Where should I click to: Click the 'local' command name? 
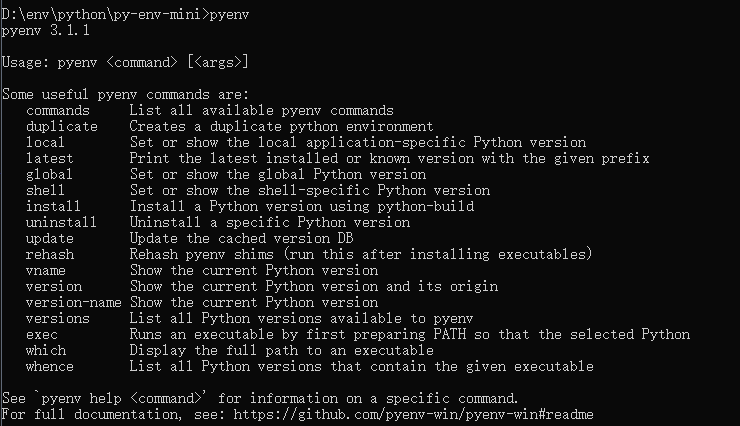(46, 142)
